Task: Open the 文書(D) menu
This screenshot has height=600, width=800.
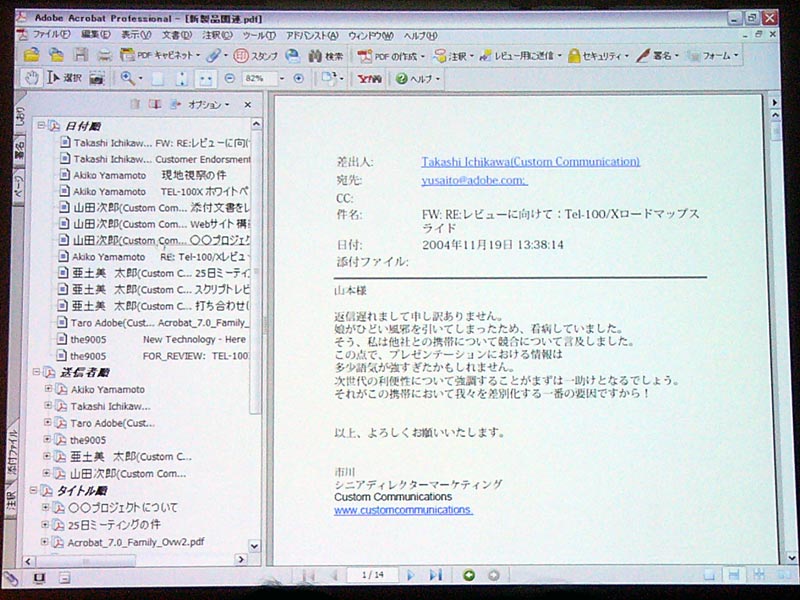Action: (177, 35)
